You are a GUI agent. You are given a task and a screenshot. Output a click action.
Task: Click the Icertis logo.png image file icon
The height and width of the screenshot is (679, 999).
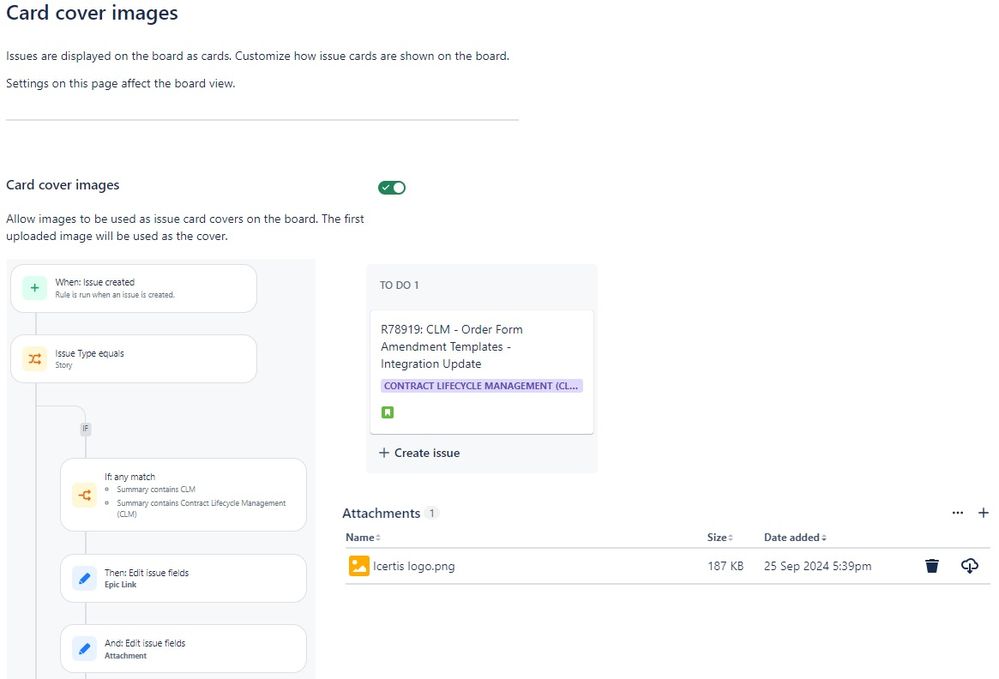(x=358, y=566)
